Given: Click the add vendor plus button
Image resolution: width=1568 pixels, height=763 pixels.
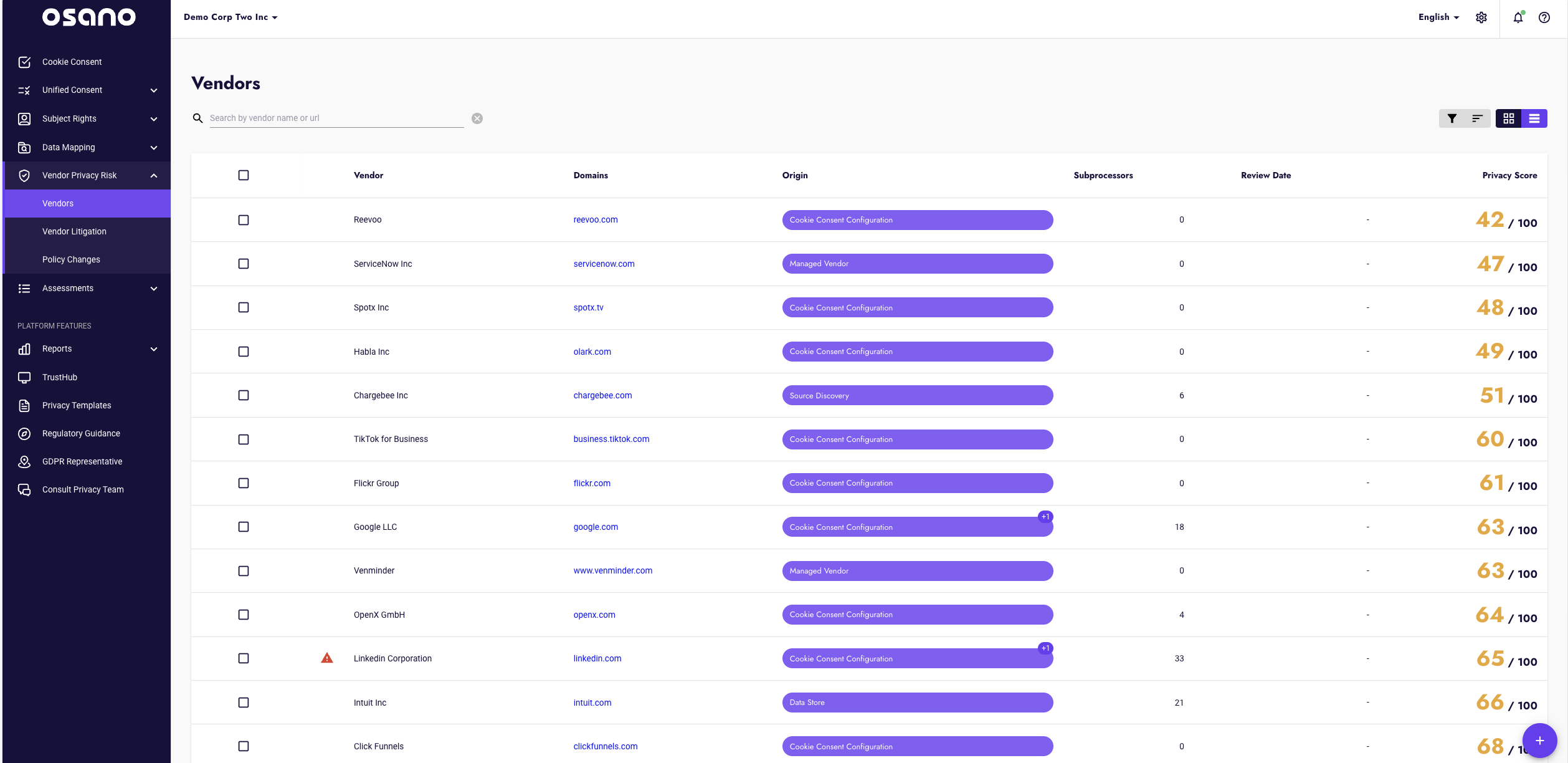Looking at the screenshot, I should coord(1539,741).
